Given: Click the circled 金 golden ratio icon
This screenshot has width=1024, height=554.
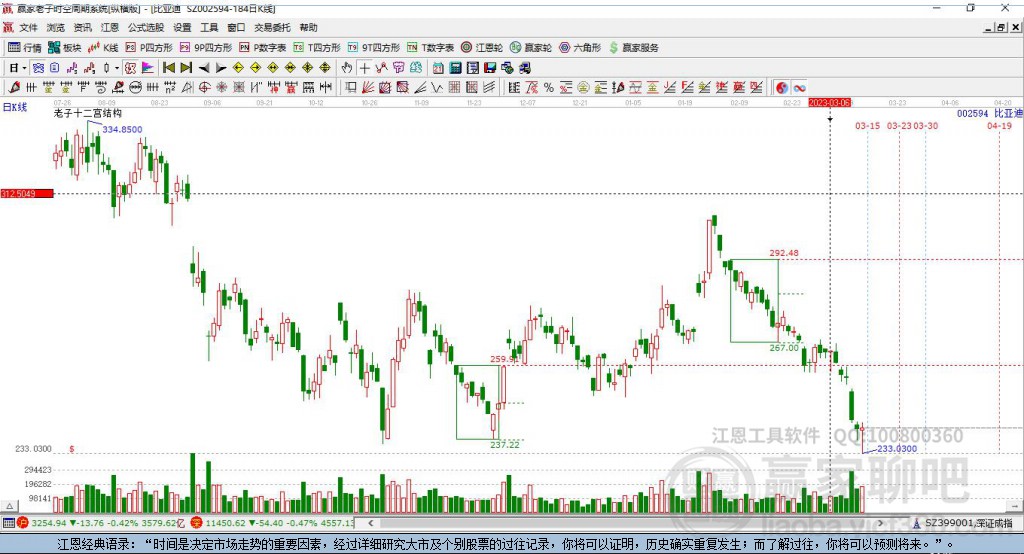Looking at the screenshot, I should 583,88.
